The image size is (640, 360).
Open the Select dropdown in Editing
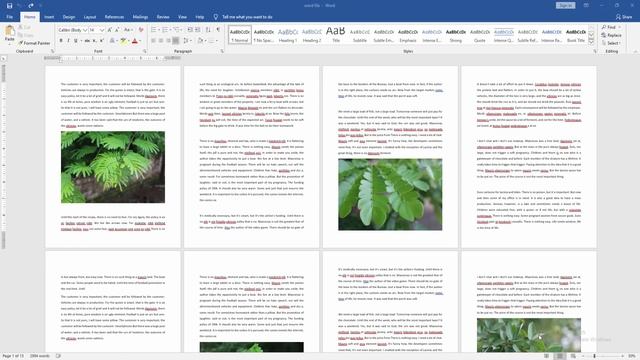coord(611,43)
